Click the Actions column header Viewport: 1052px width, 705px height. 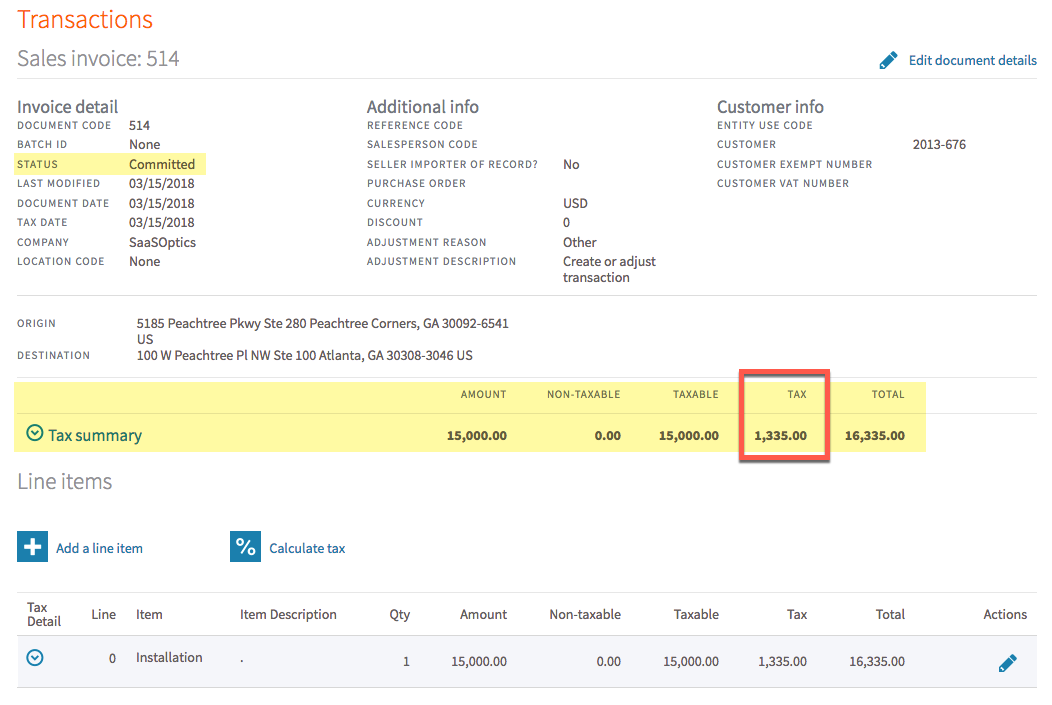(1005, 614)
